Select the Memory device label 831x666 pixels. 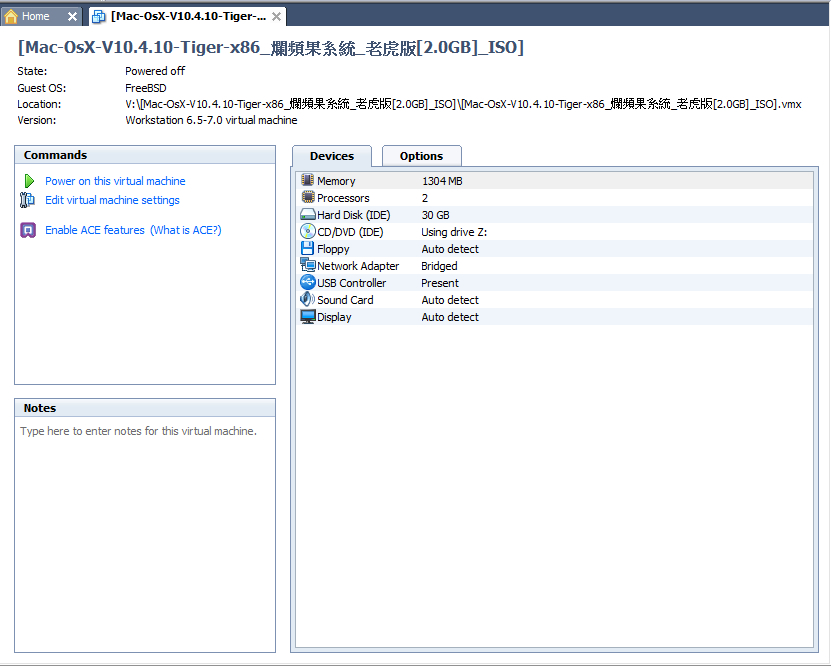pyautogui.click(x=336, y=181)
